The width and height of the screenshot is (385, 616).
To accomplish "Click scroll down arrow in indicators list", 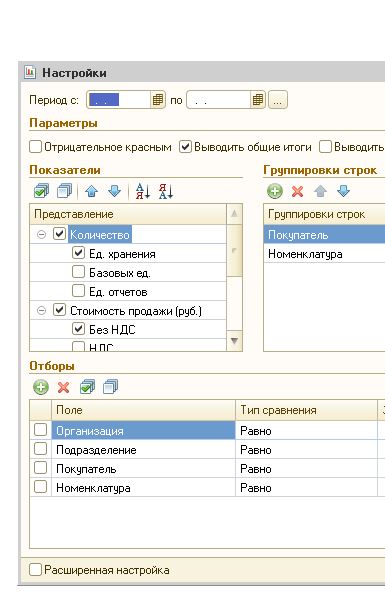I will 235,341.
